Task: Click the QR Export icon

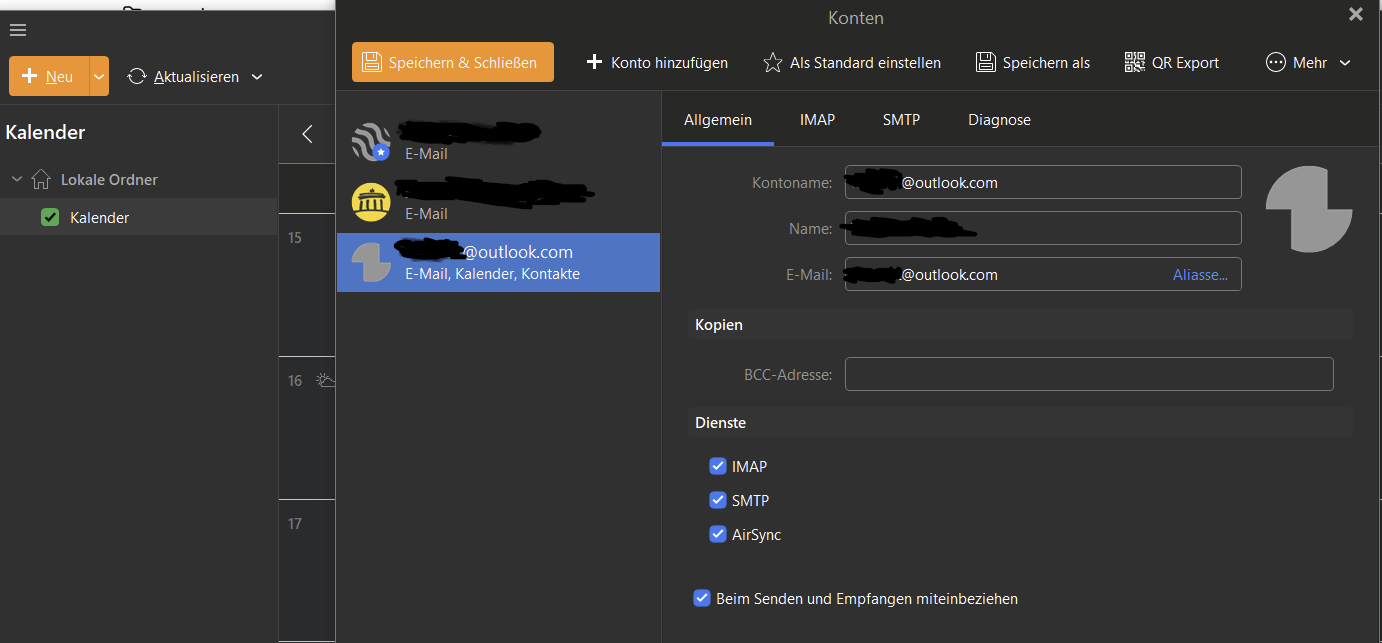Action: click(x=1134, y=62)
